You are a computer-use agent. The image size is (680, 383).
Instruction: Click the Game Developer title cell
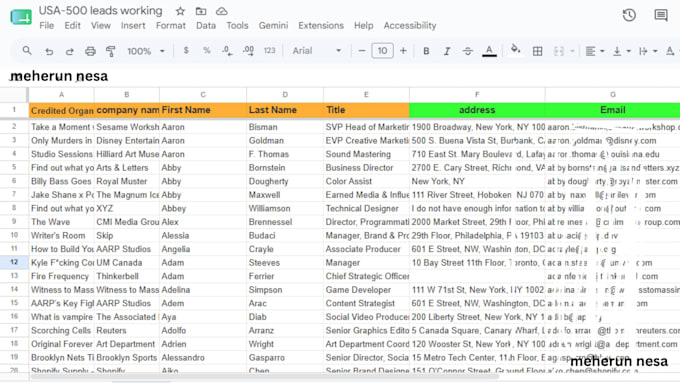point(366,290)
